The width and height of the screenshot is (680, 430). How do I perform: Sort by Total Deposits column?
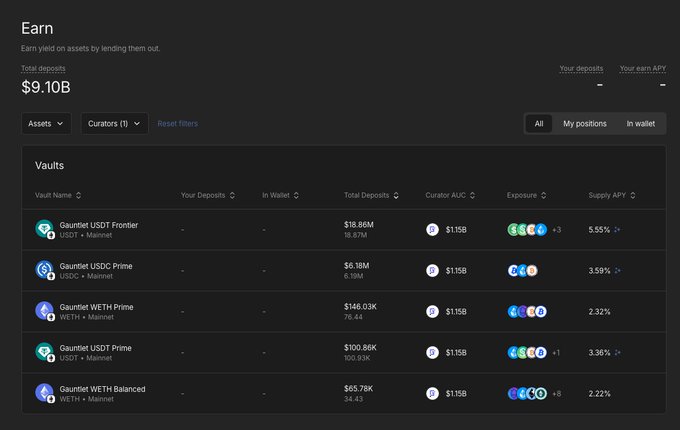tap(372, 195)
